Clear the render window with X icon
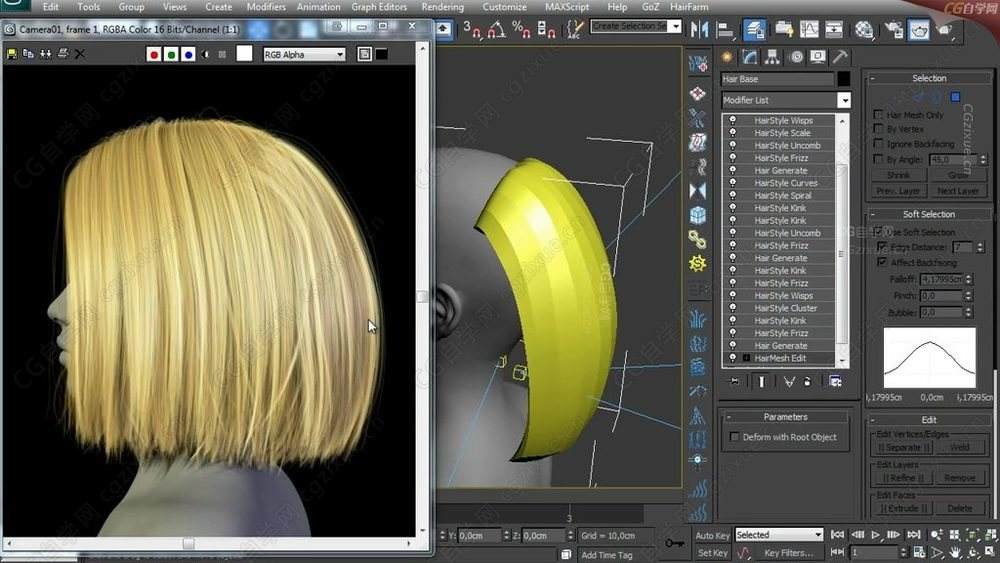This screenshot has width=1000, height=563. (80, 54)
